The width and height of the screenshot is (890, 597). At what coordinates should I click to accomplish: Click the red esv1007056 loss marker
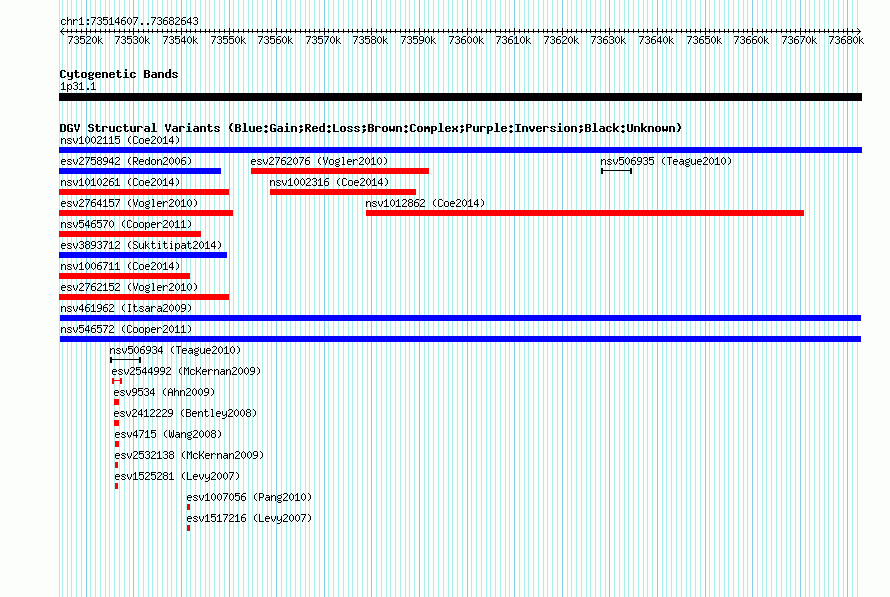[188, 507]
